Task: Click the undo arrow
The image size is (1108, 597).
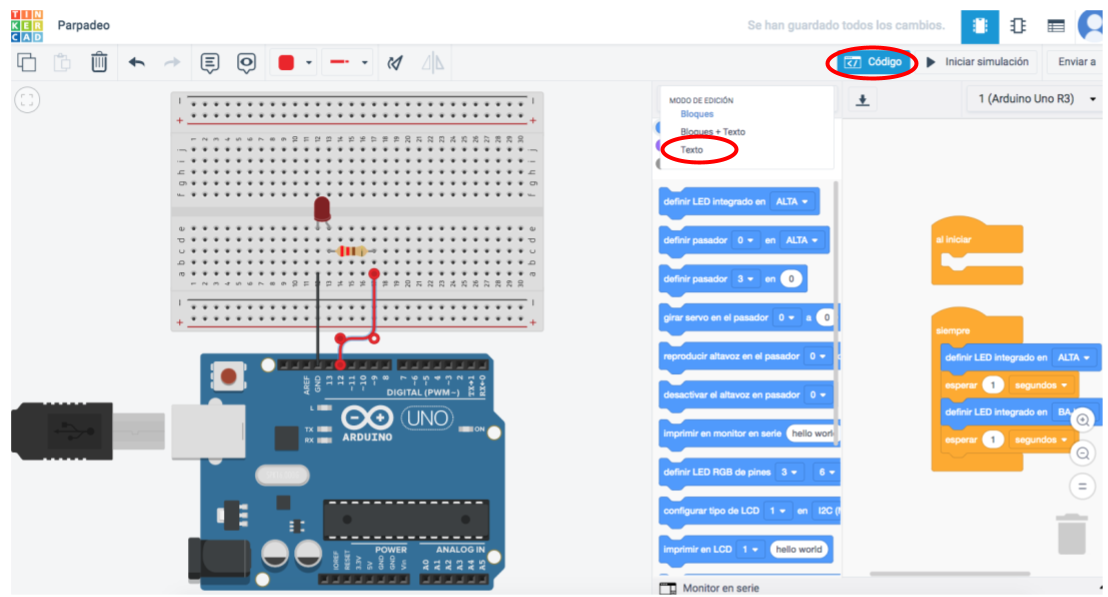Action: (137, 63)
